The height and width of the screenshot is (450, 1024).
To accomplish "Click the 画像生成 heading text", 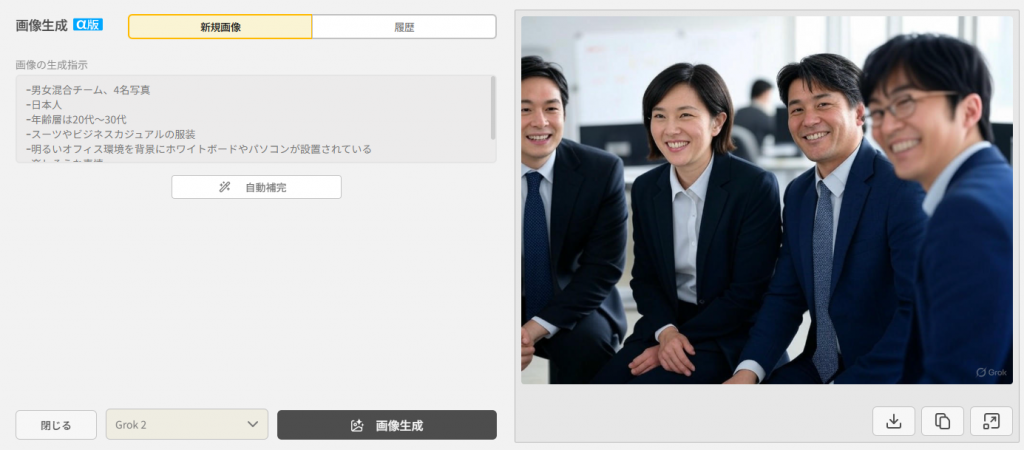I will (x=42, y=25).
